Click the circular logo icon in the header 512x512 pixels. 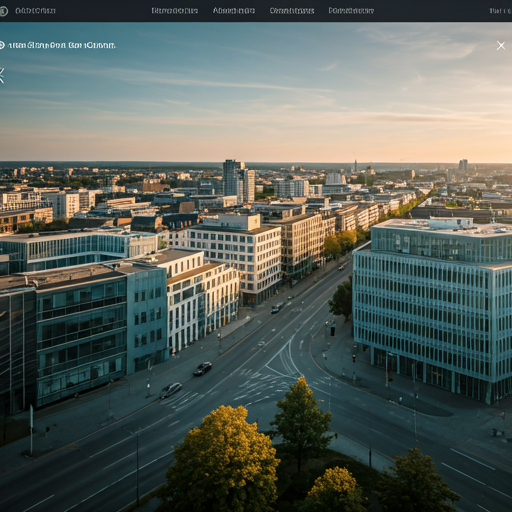click(x=3, y=11)
